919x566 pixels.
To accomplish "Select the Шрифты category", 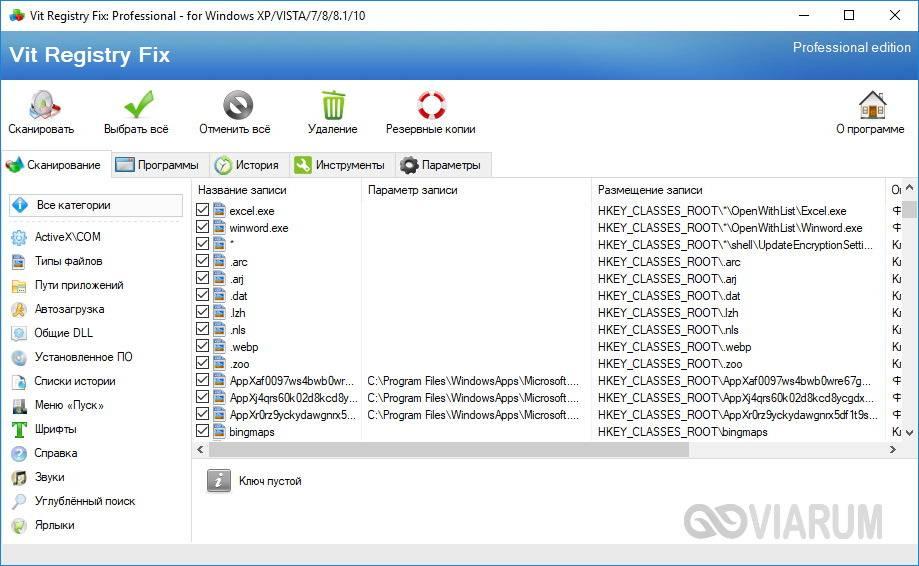I will [45, 429].
